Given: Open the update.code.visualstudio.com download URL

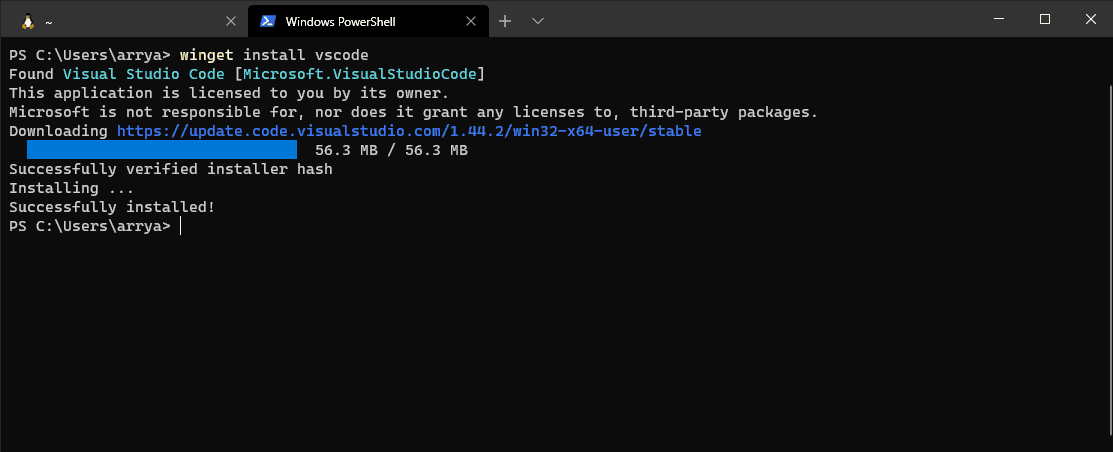Looking at the screenshot, I should [x=408, y=131].
